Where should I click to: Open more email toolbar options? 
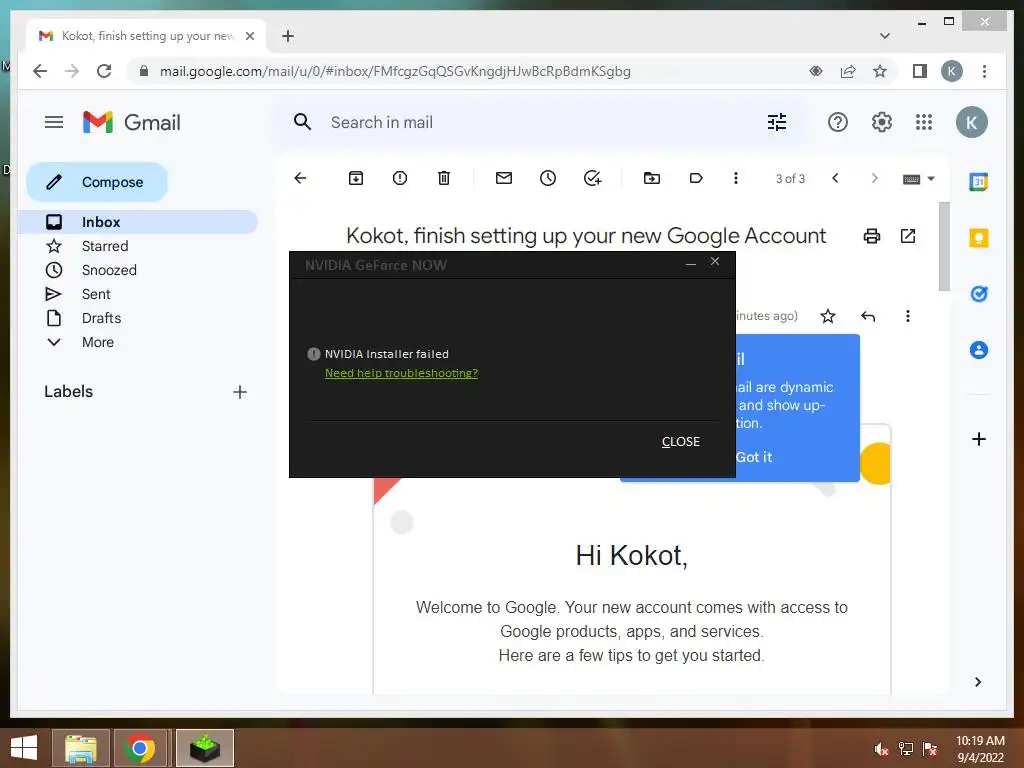(735, 178)
